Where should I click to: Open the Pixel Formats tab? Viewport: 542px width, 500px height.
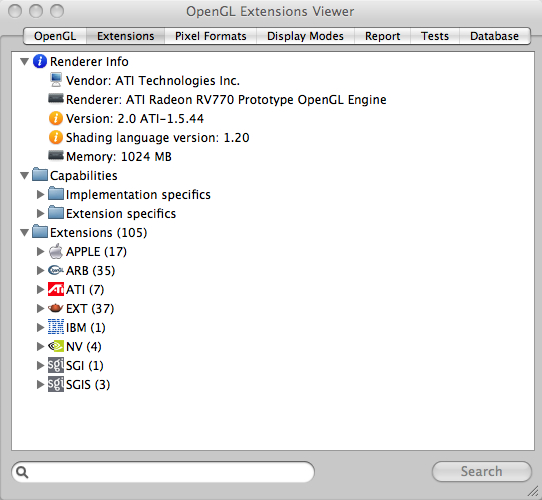coord(211,36)
